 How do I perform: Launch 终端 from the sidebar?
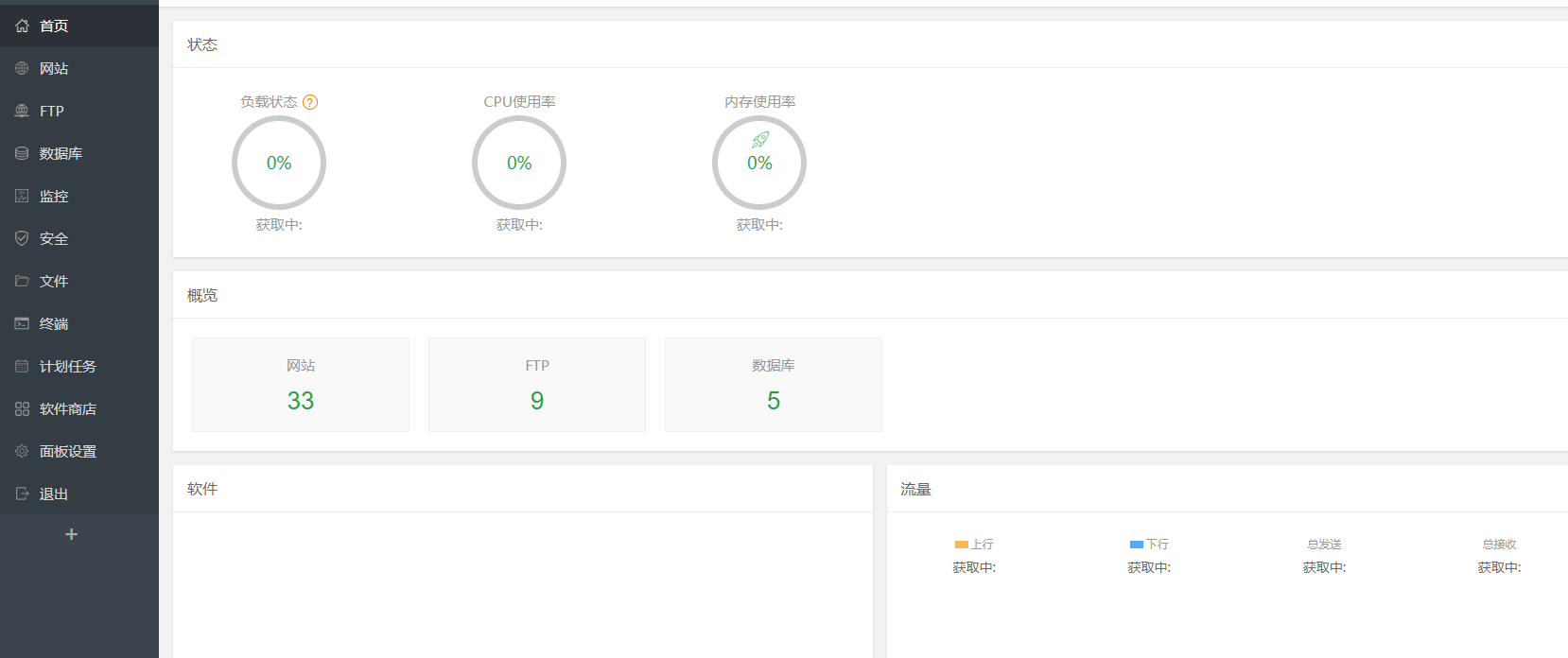(x=79, y=323)
